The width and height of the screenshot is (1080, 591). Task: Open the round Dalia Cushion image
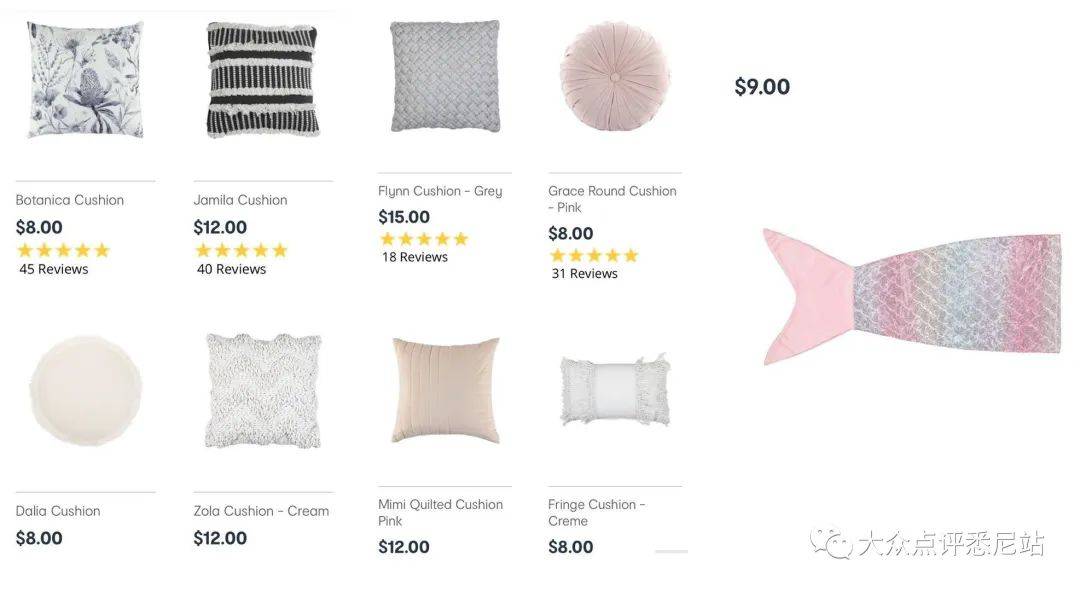pos(85,391)
